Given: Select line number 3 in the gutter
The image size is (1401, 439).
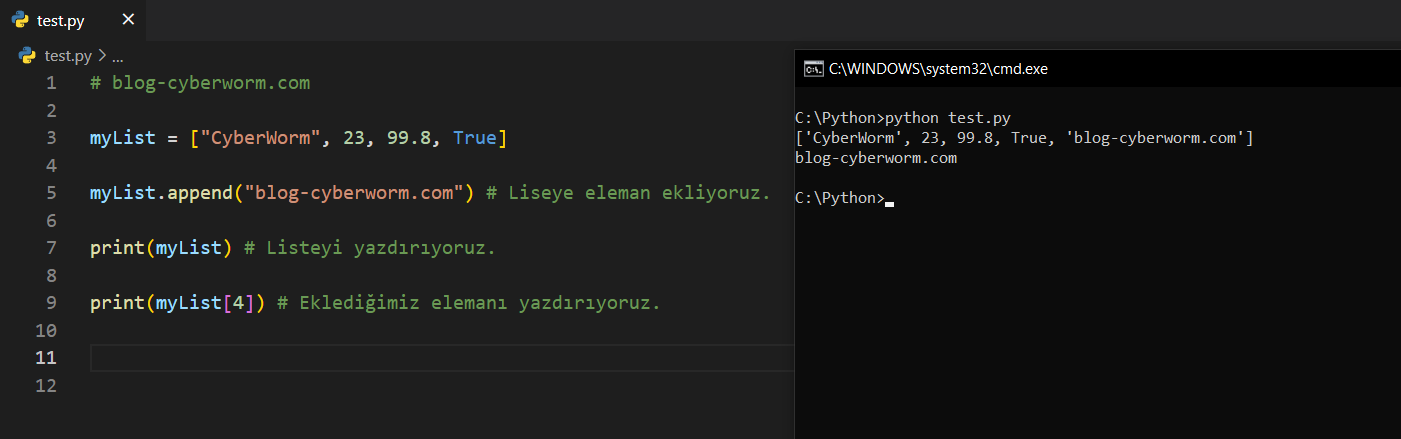Looking at the screenshot, I should click(51, 138).
